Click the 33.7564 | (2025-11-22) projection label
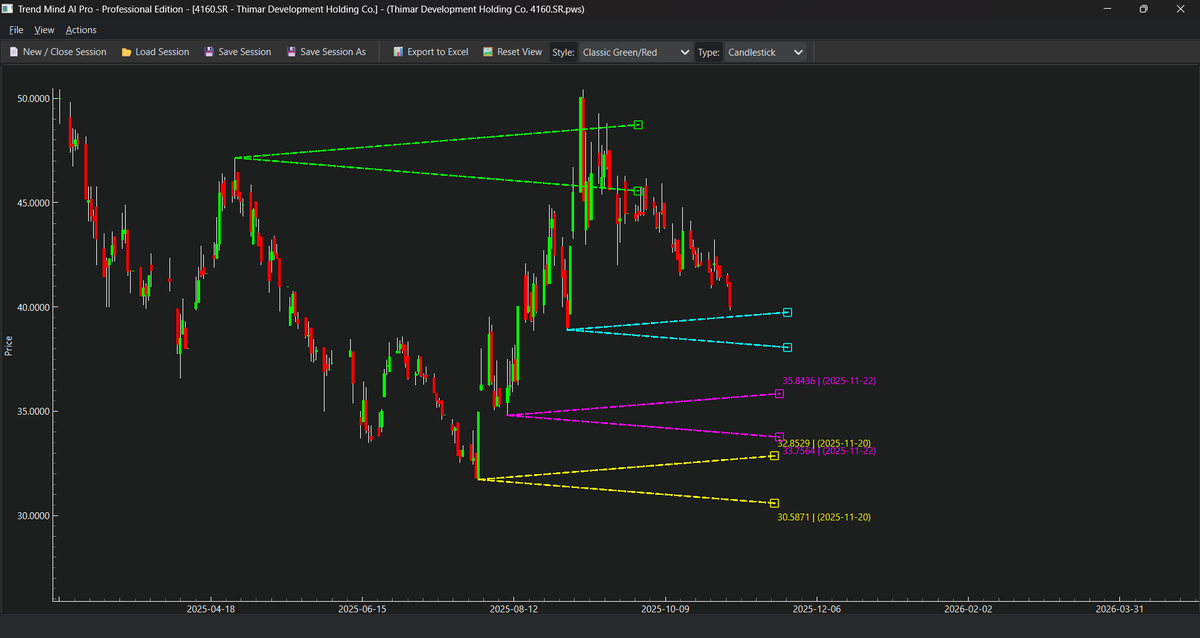This screenshot has width=1200, height=638. (829, 452)
